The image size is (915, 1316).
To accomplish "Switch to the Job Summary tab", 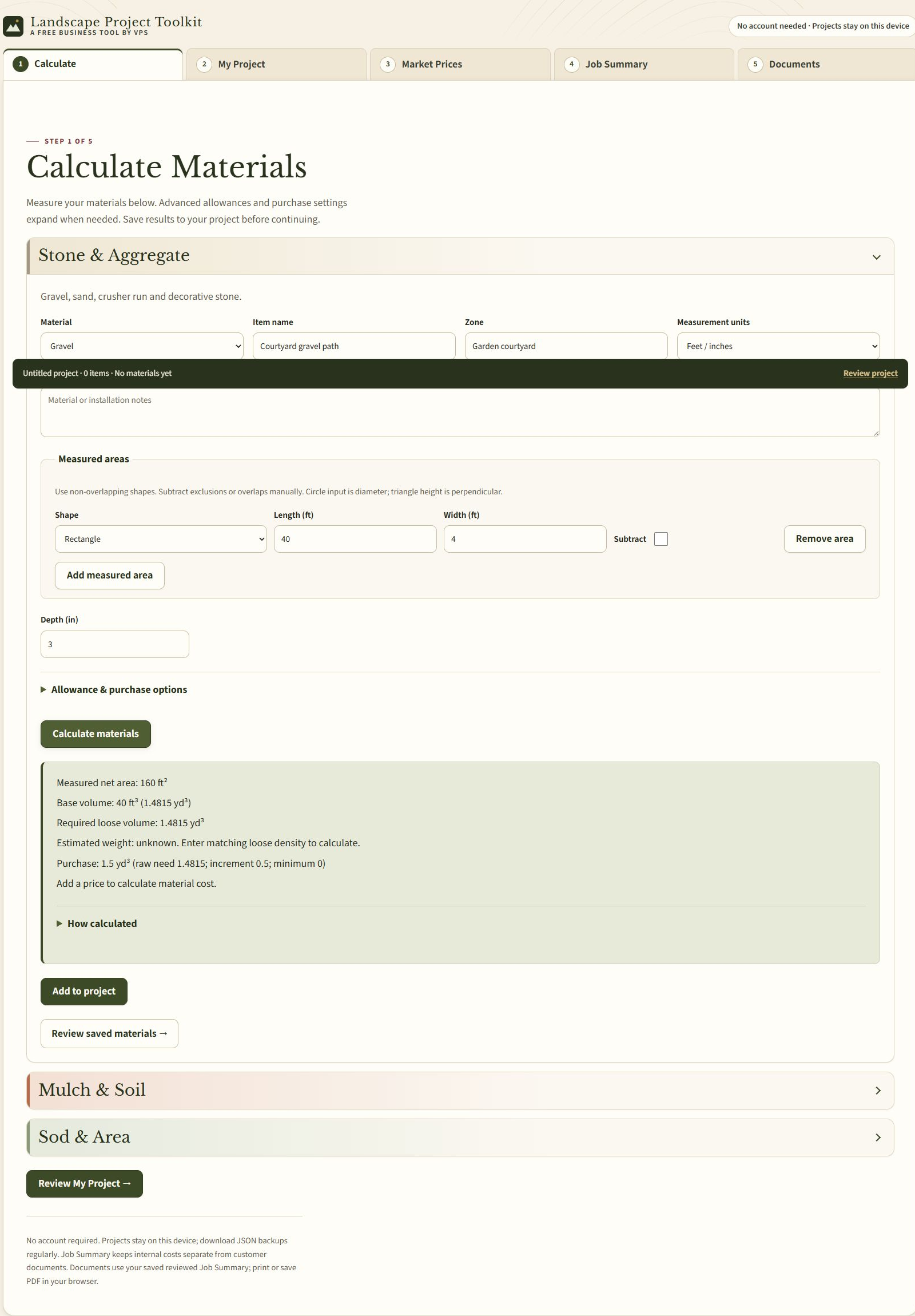I will tap(644, 64).
